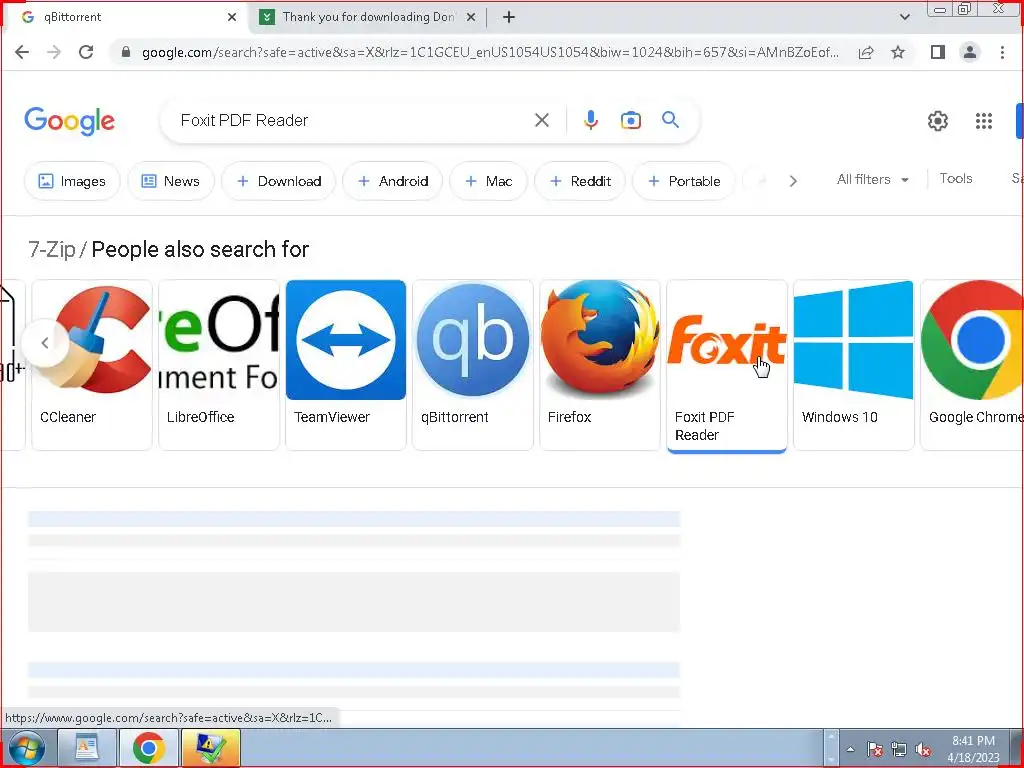
Task: Open clock showing 8:41 PM
Action: click(973, 749)
